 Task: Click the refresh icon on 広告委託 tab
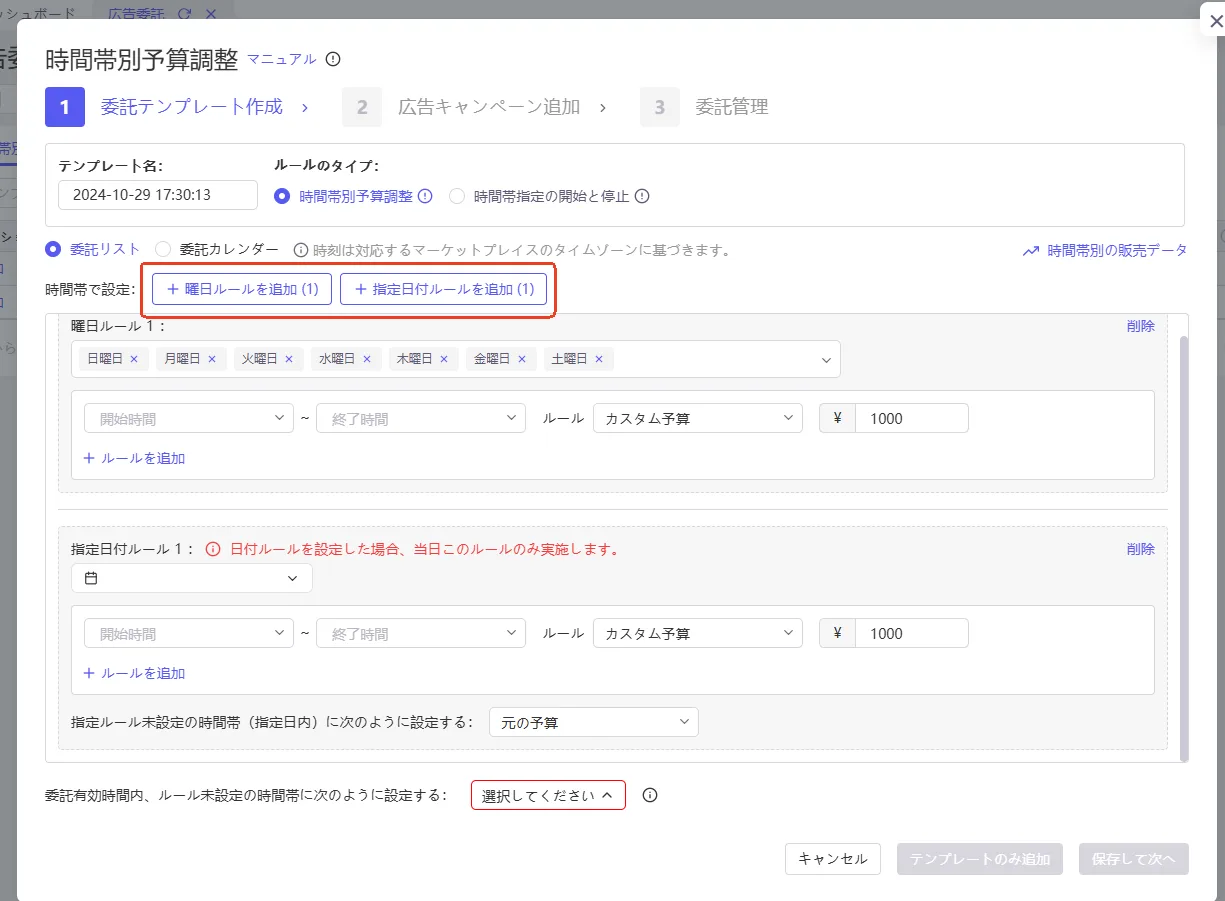[183, 14]
